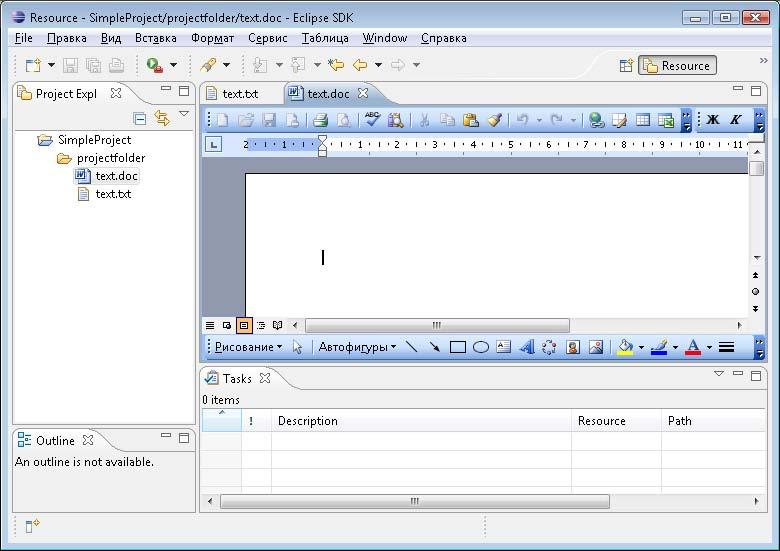780x551 pixels.
Task: Open the File menu
Action: click(23, 38)
